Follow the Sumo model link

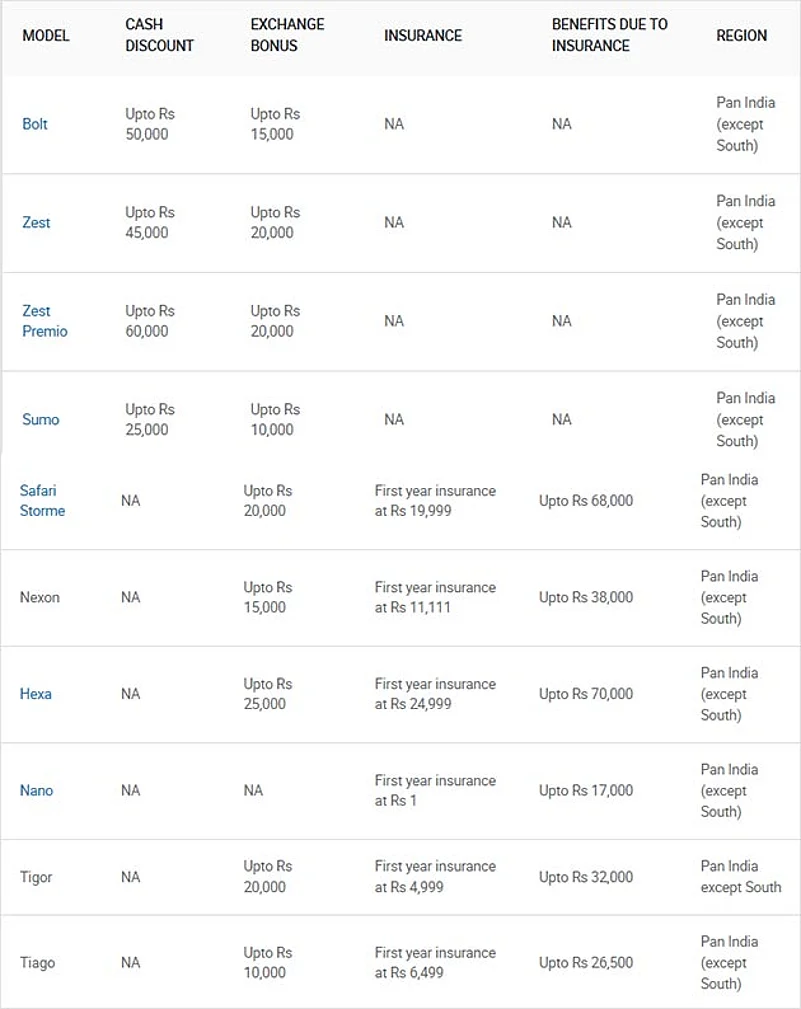[41, 419]
